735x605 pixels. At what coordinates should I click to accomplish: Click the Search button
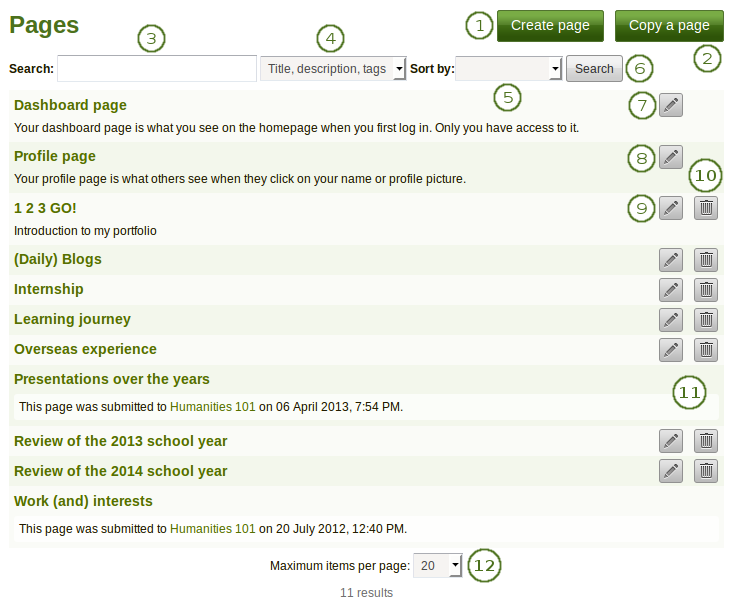point(594,69)
